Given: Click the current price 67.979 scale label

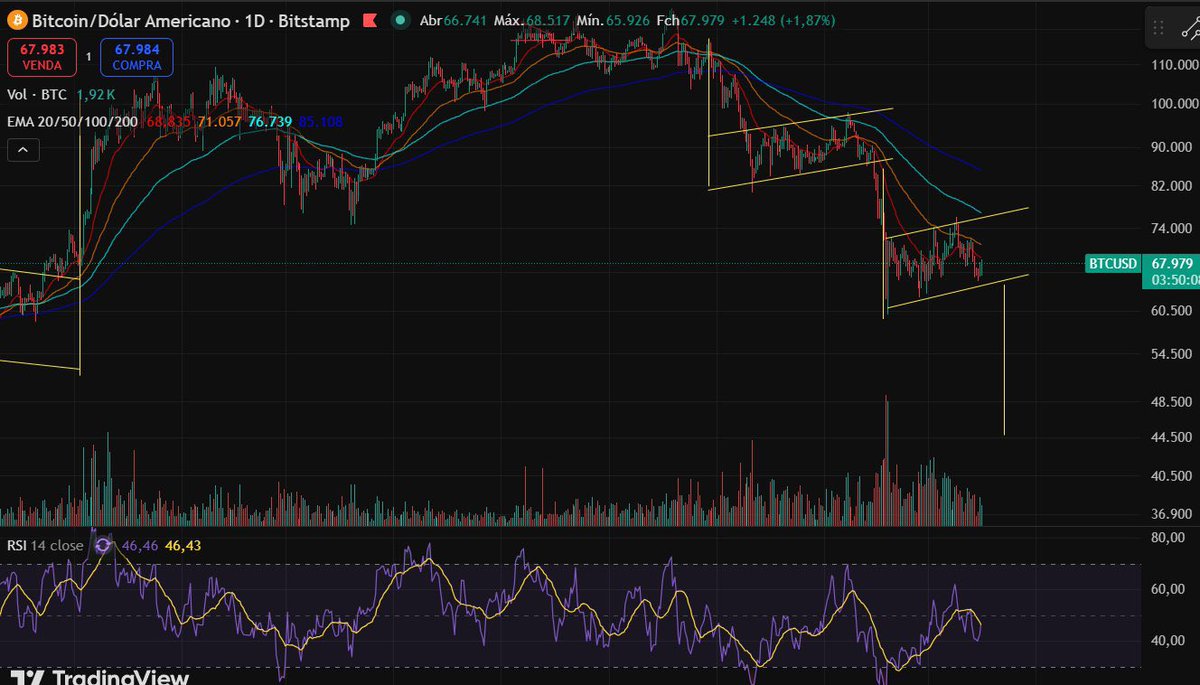Looking at the screenshot, I should [x=1172, y=263].
